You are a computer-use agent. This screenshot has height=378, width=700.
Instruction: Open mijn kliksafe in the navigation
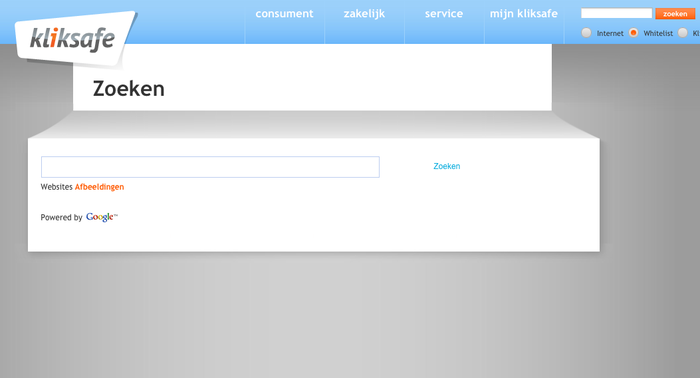[524, 14]
